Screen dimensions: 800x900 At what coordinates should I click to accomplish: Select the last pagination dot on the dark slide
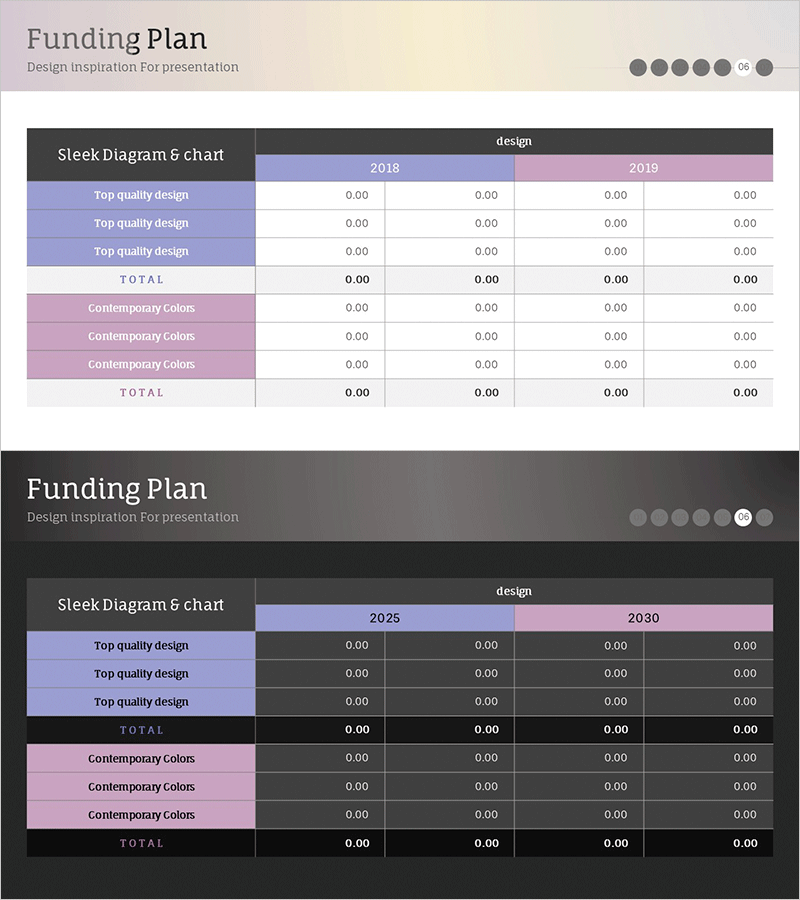[x=764, y=517]
